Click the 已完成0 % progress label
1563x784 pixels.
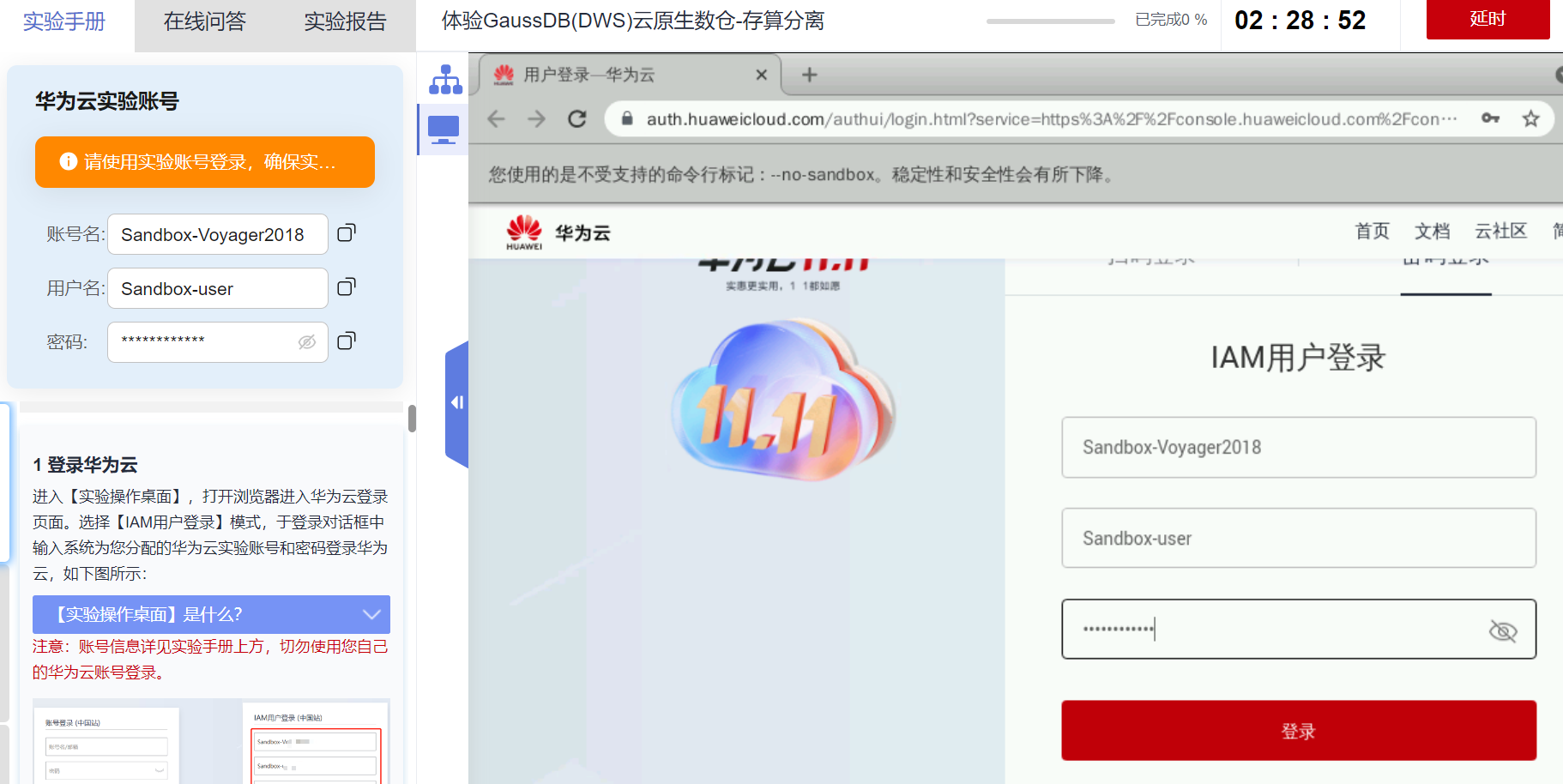point(1171,20)
